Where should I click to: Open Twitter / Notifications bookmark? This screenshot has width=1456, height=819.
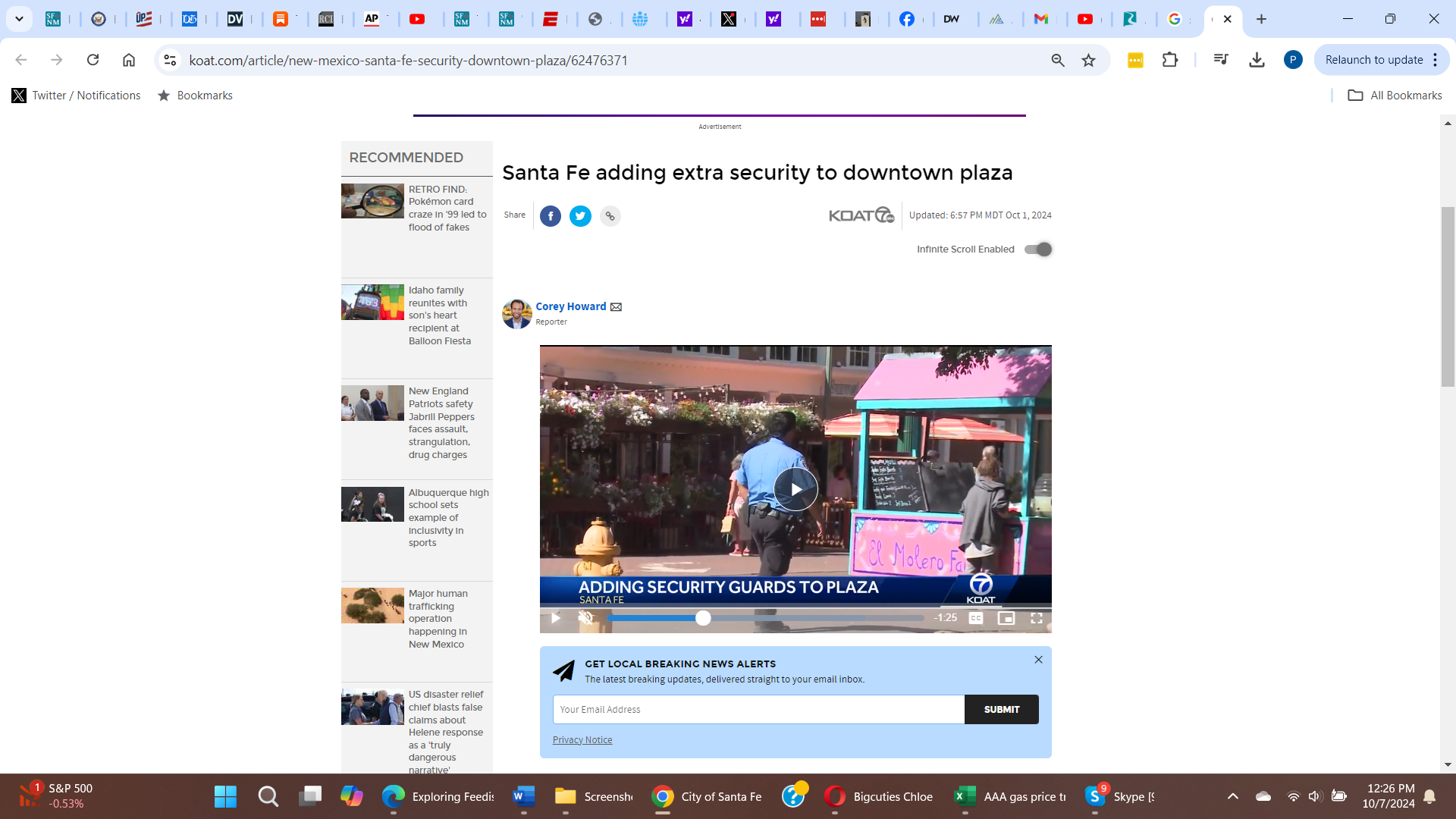pos(76,96)
